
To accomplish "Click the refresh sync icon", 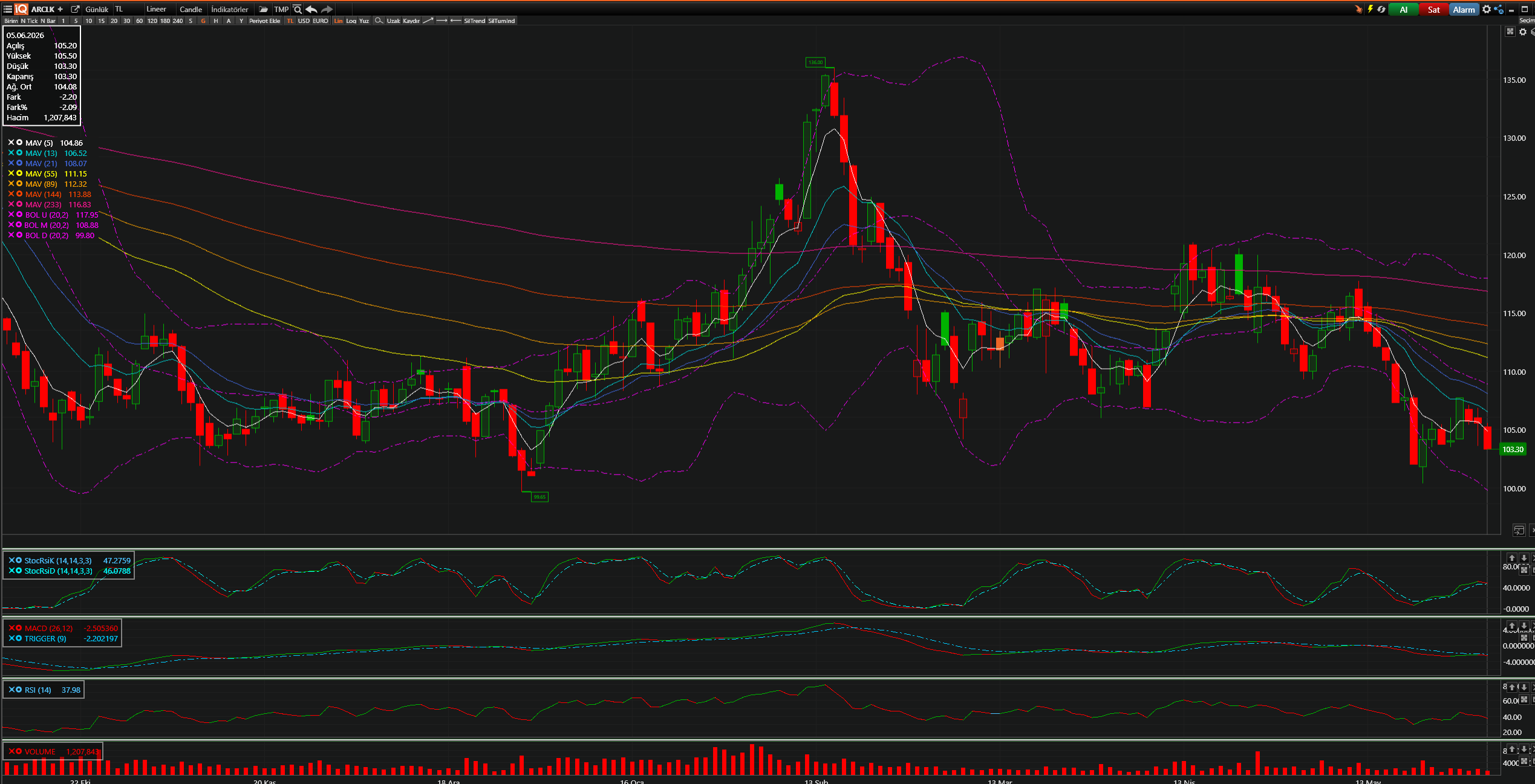I will click(x=1382, y=9).
